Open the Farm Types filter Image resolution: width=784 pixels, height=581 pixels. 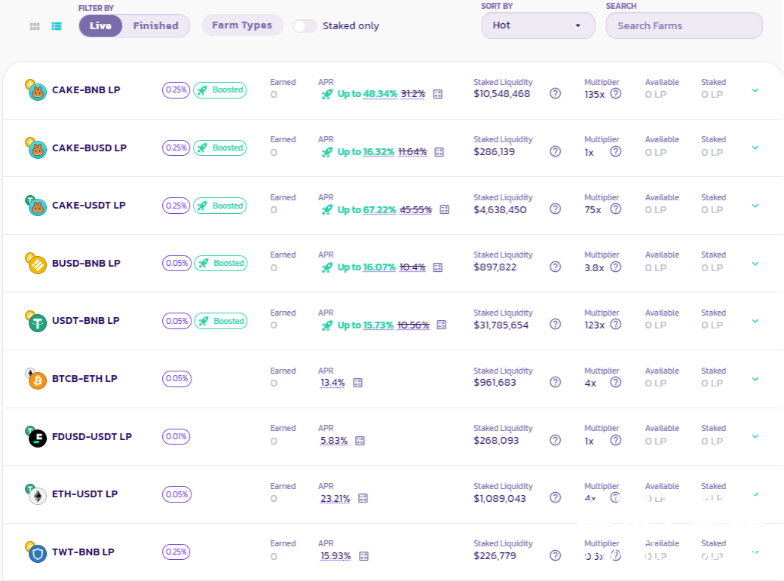tap(242, 26)
